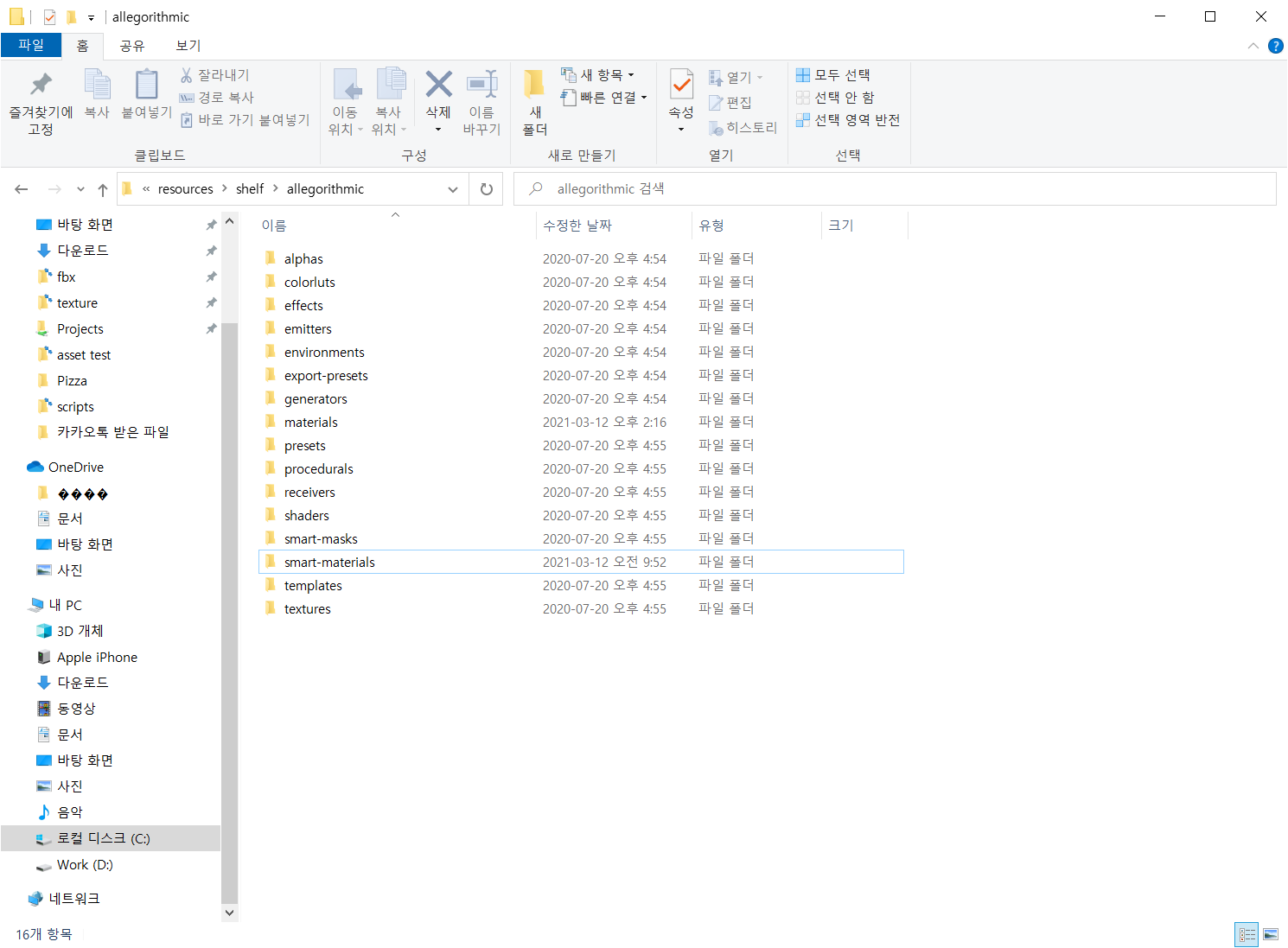Sort by 이름 (Name) column header
The image size is (1288, 948).
[274, 226]
